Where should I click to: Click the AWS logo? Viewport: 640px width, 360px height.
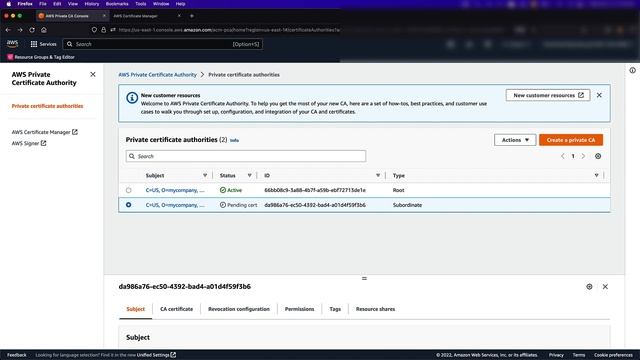(x=12, y=44)
